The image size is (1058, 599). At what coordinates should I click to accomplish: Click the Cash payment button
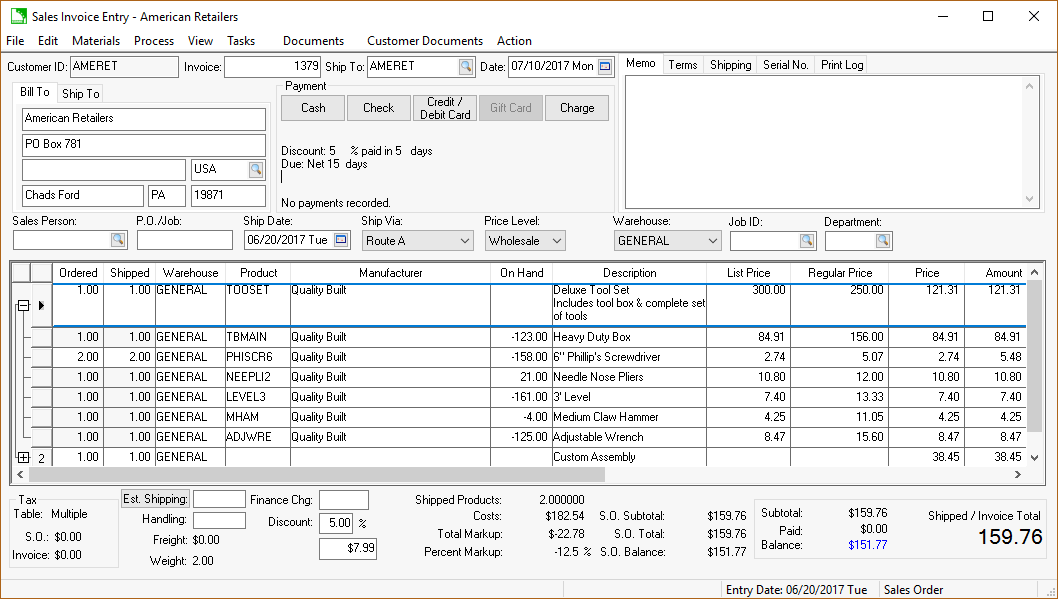[x=312, y=107]
